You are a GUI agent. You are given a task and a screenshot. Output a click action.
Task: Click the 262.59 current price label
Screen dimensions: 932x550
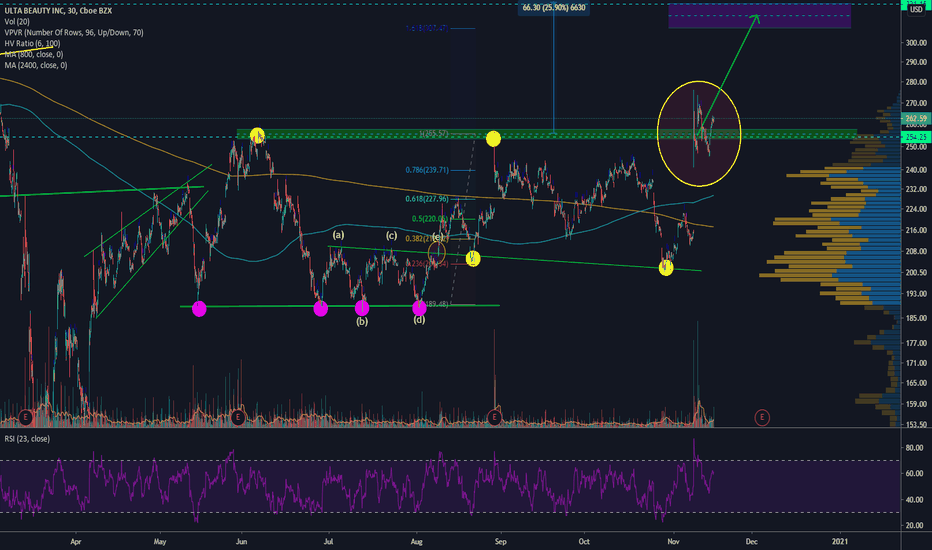[x=916, y=118]
